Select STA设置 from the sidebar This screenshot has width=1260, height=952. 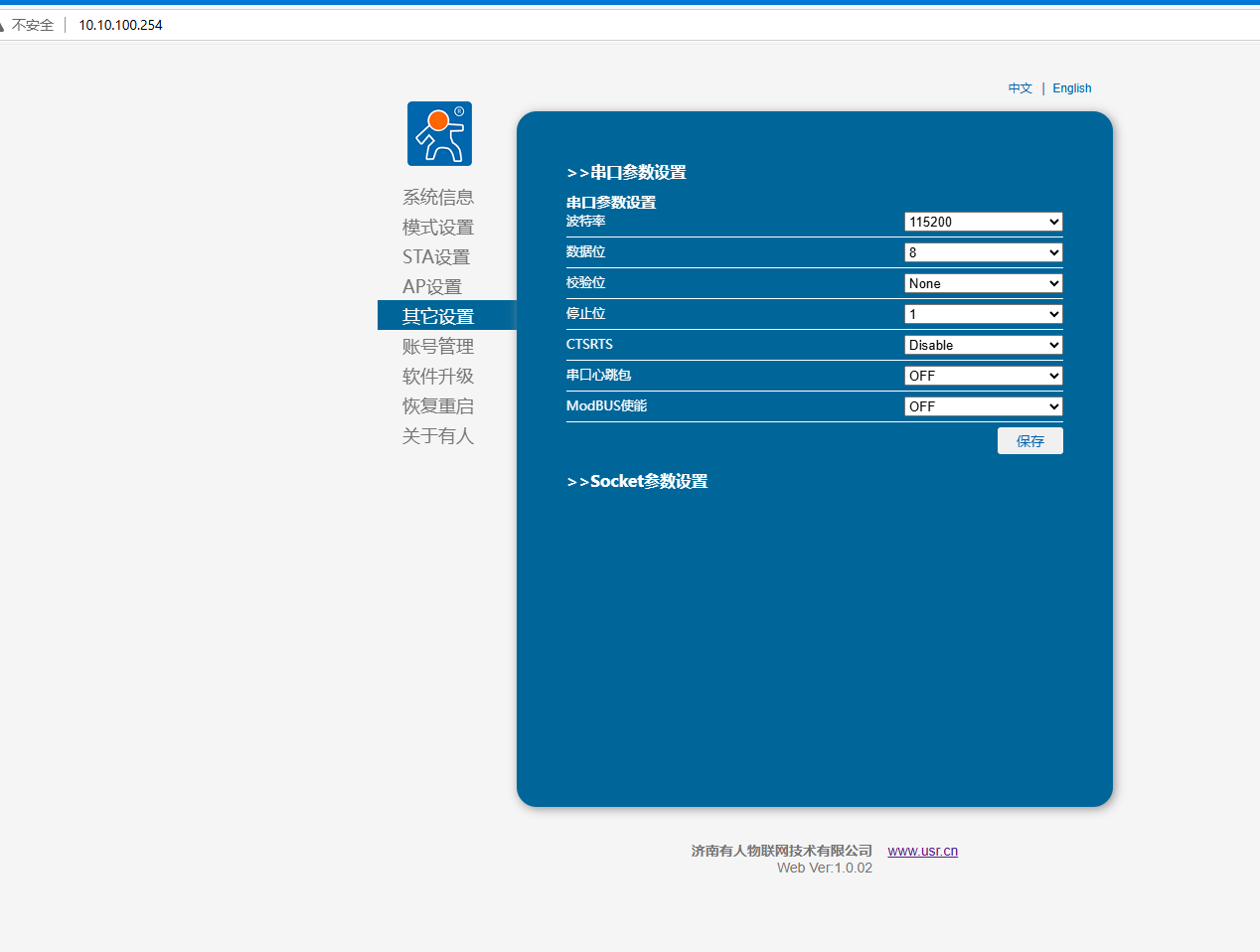[436, 257]
